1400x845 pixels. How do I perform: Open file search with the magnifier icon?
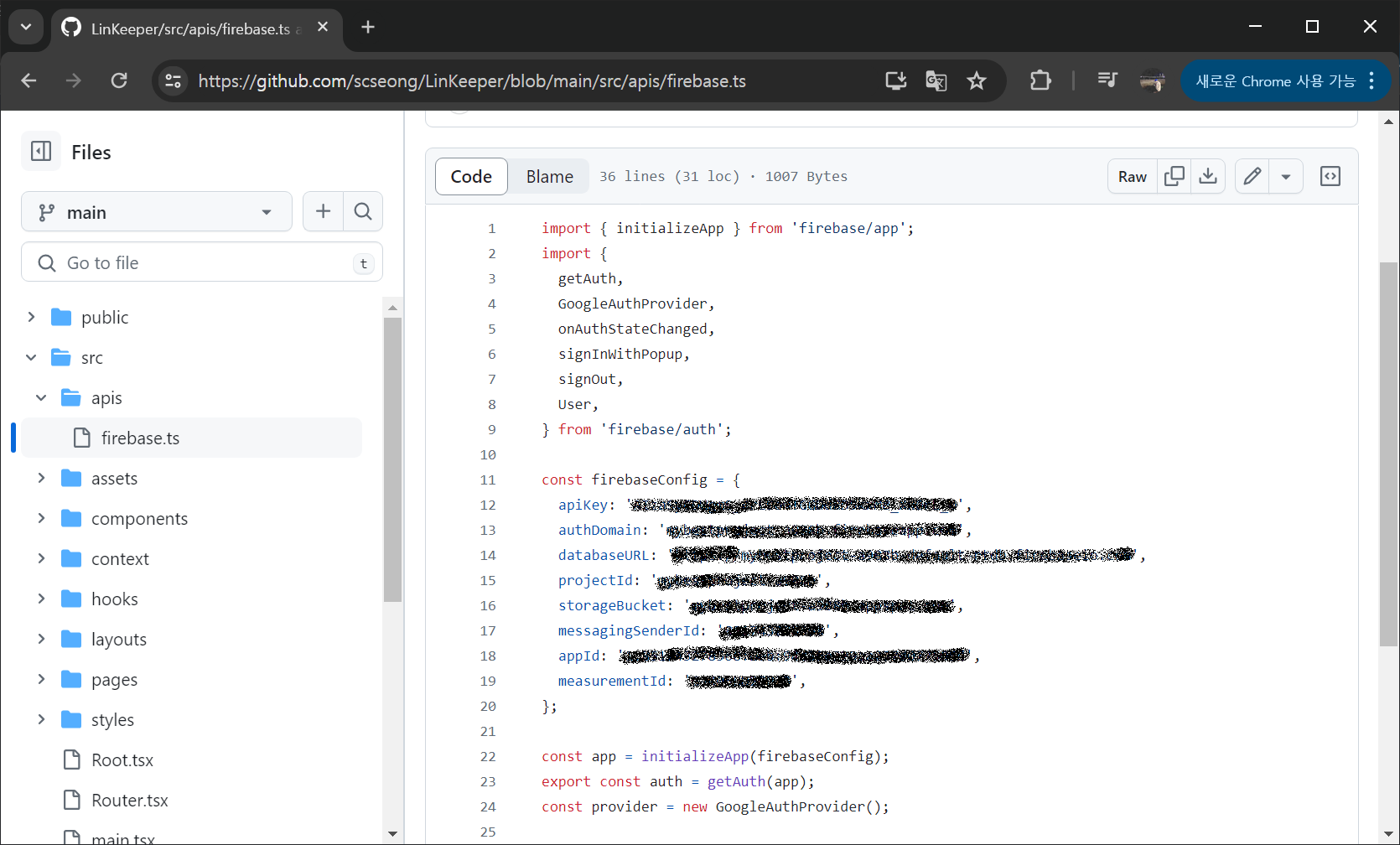point(363,211)
